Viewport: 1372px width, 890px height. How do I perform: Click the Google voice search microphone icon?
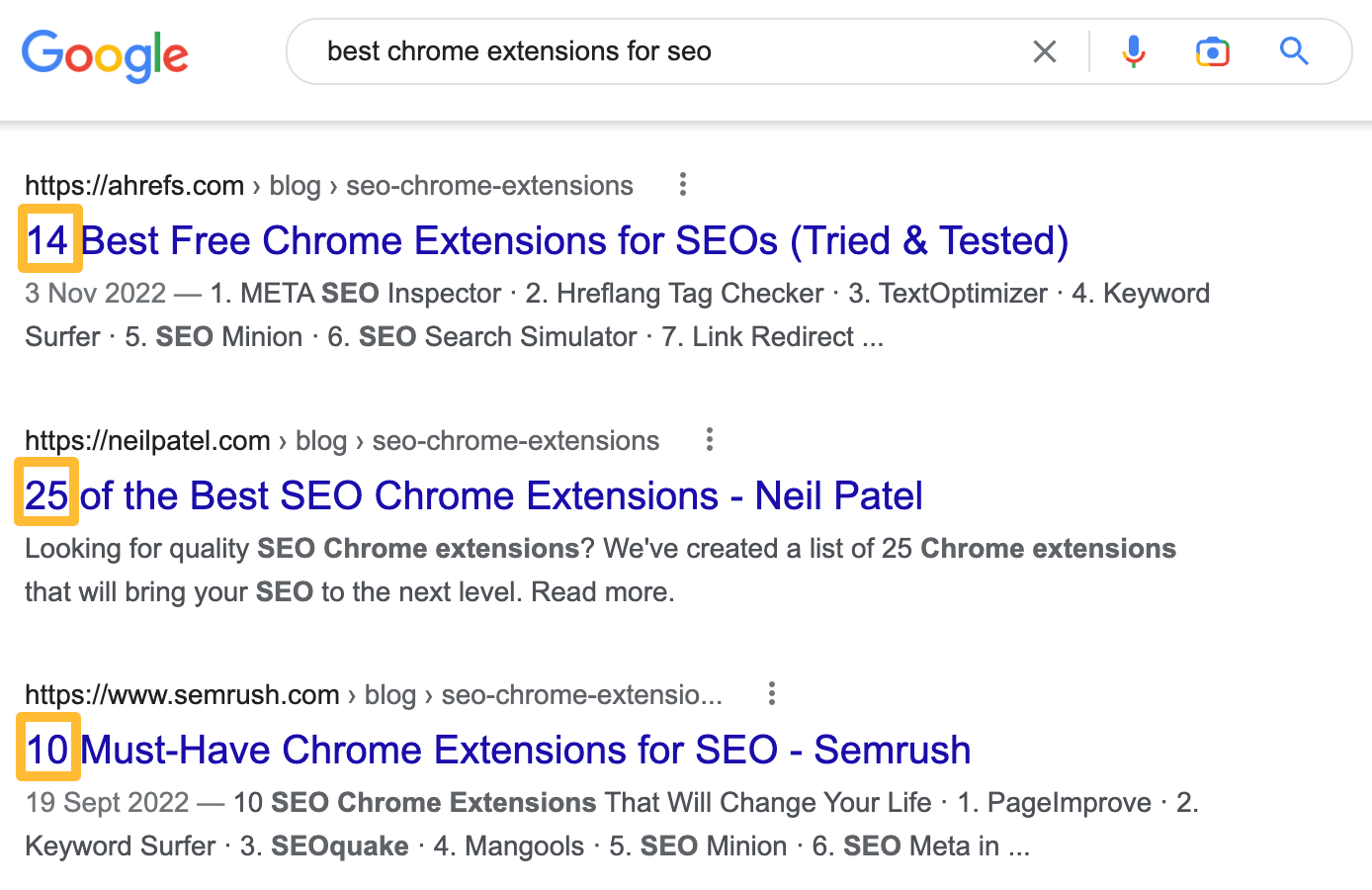(x=1133, y=50)
